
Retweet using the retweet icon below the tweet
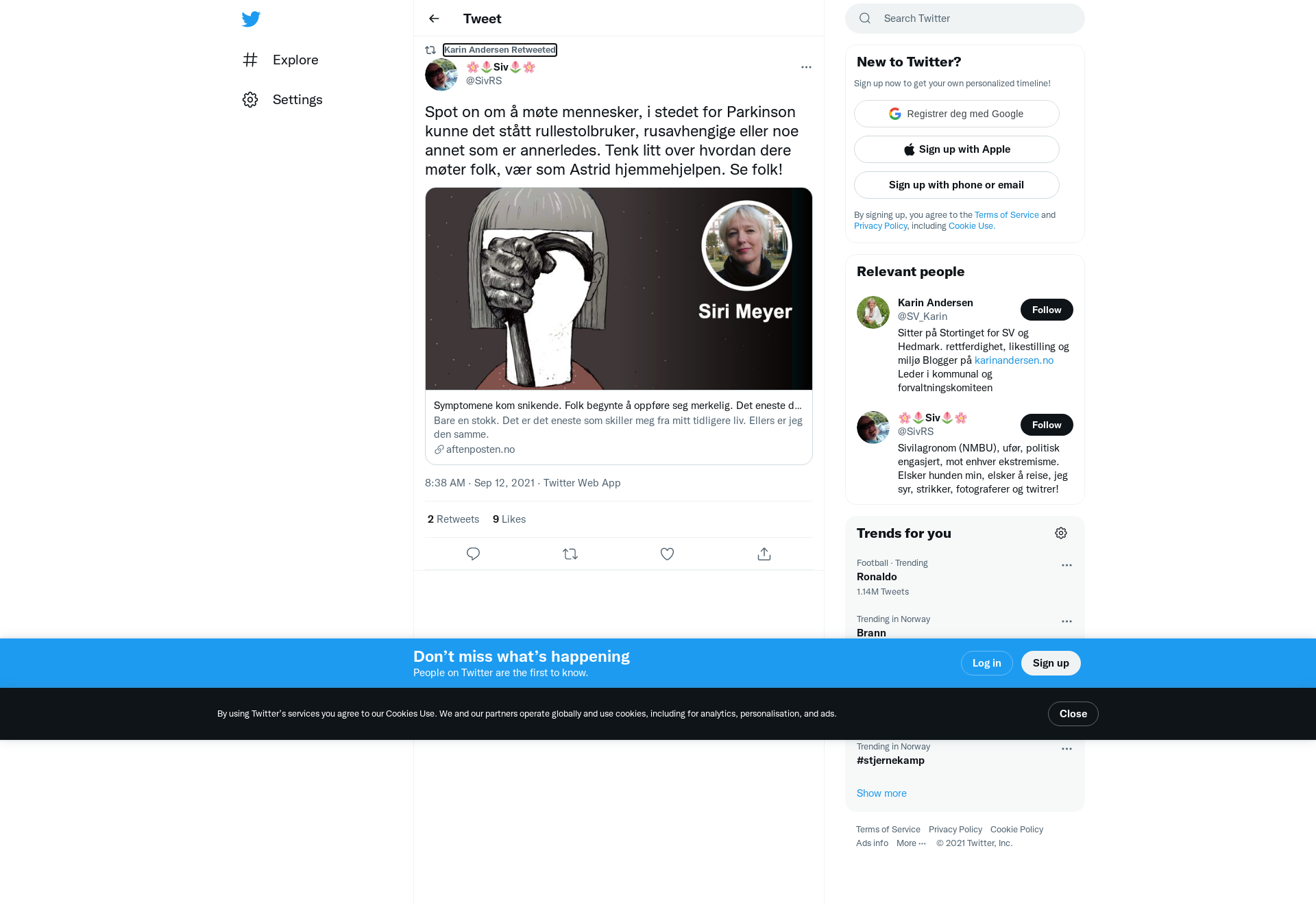click(x=570, y=554)
